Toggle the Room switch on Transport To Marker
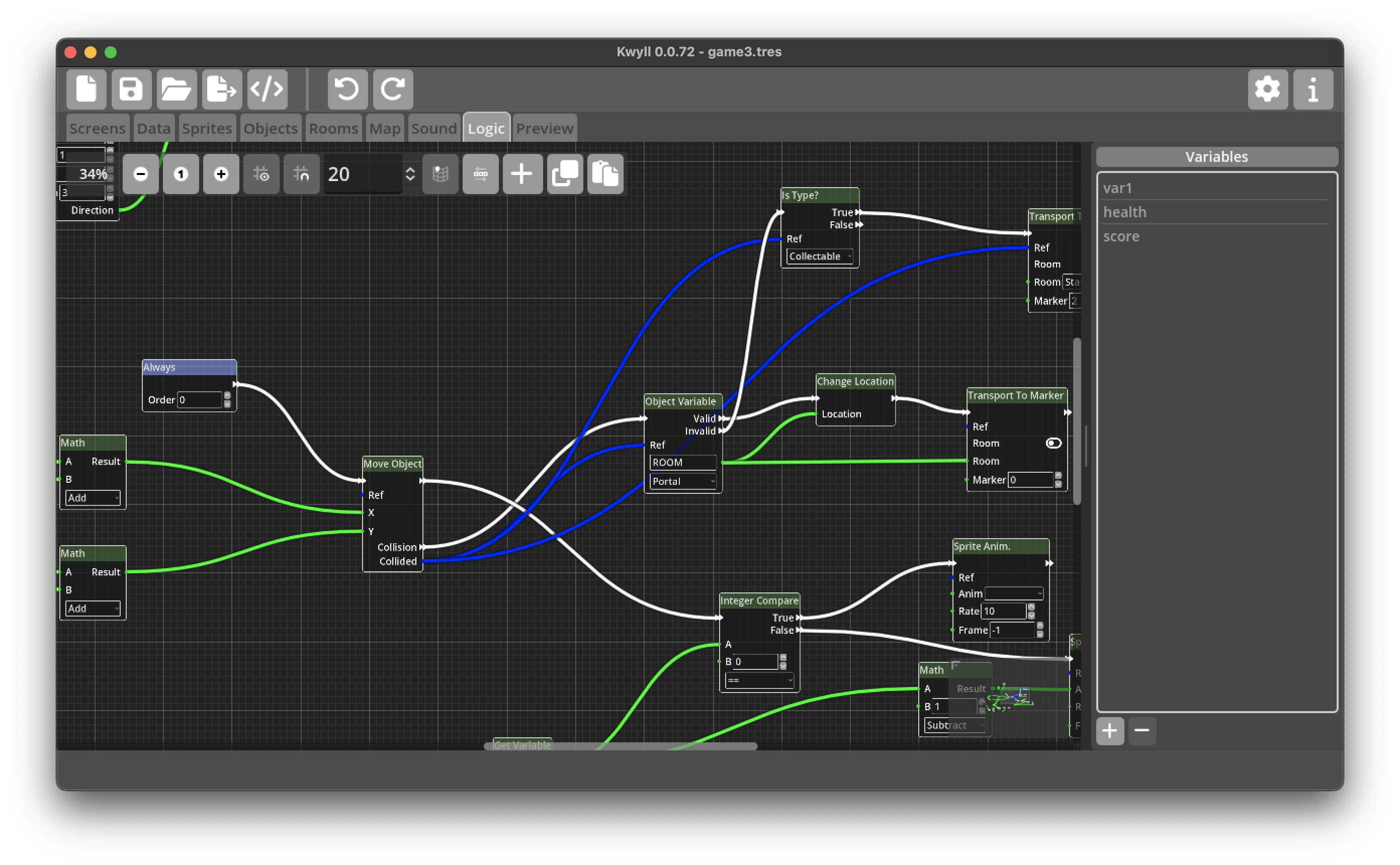The height and width of the screenshot is (865, 1400). pos(1054,442)
